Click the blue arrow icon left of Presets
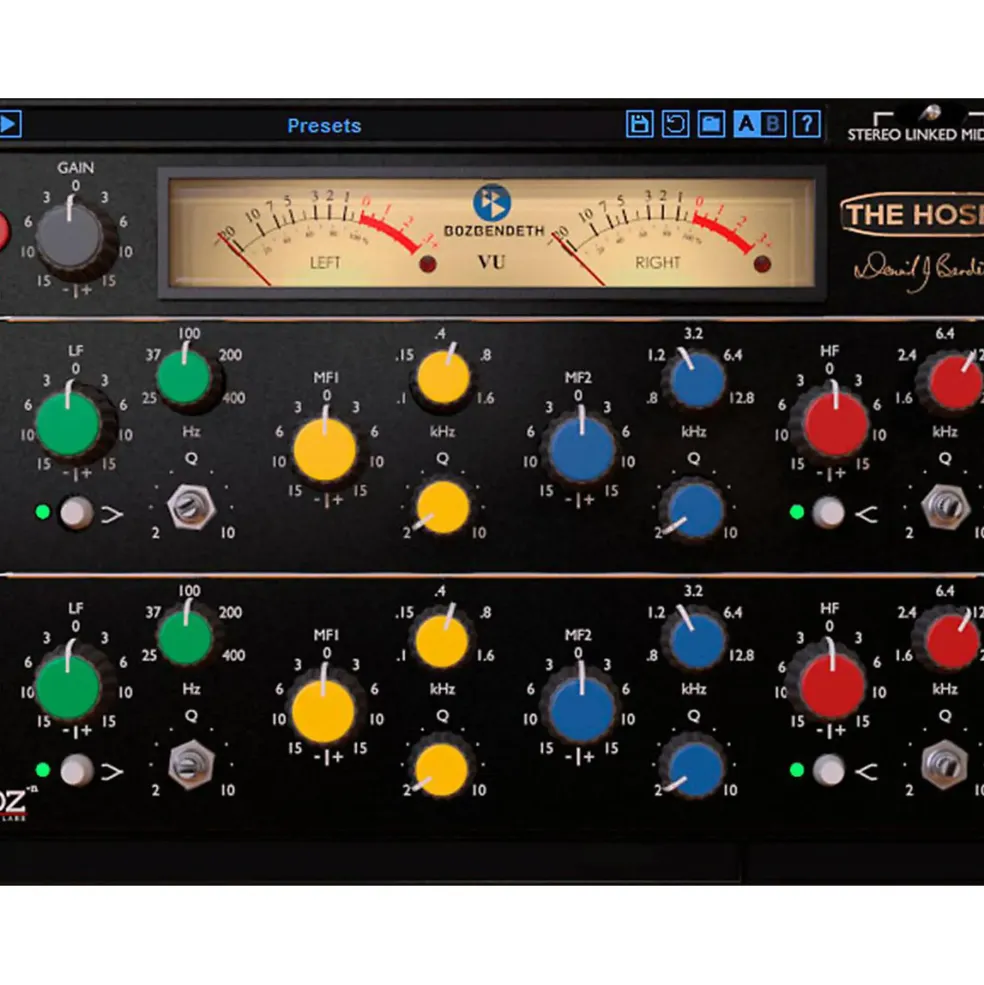 pyautogui.click(x=9, y=124)
